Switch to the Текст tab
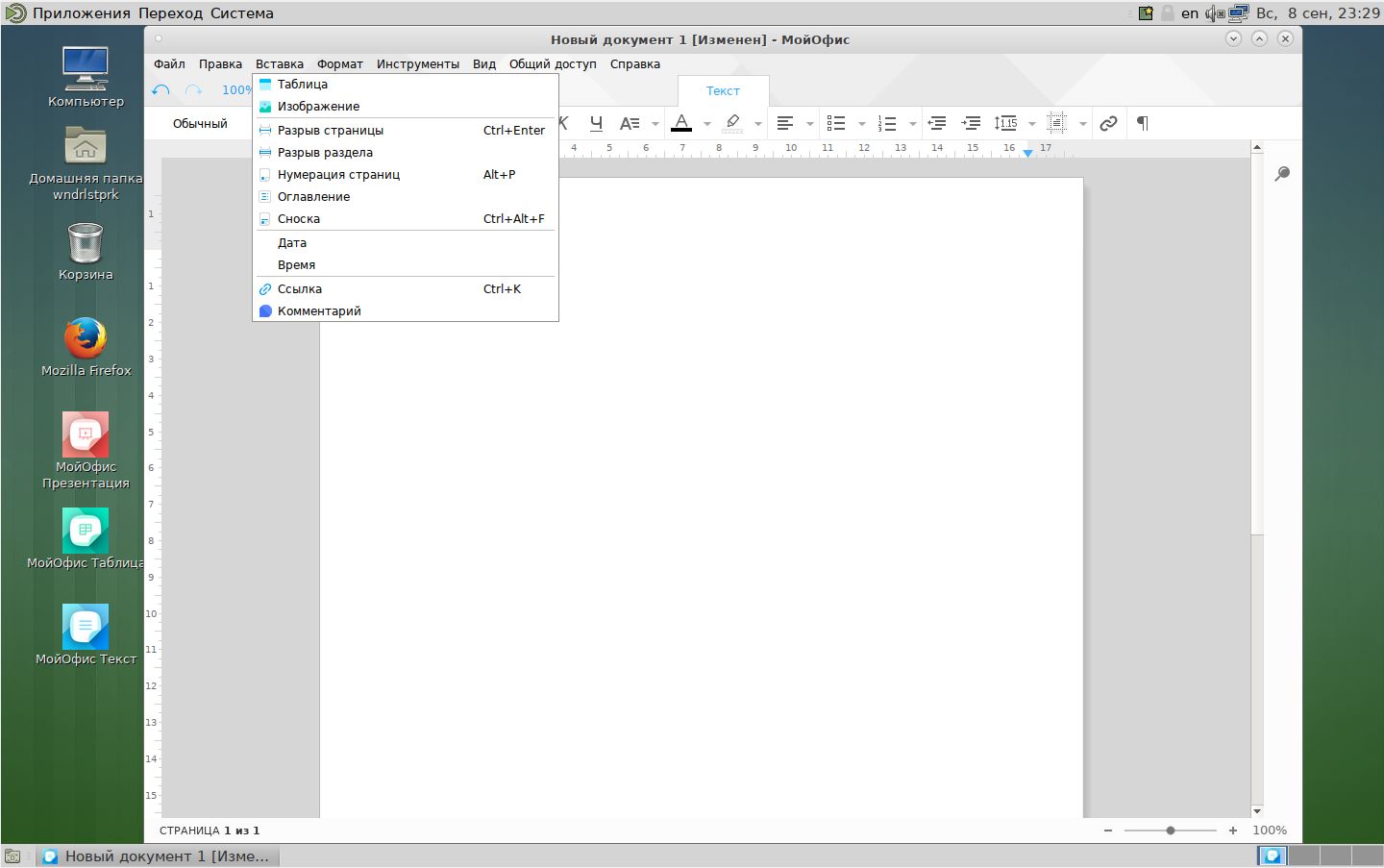Screen dimensions: 1384x868 coord(723,91)
